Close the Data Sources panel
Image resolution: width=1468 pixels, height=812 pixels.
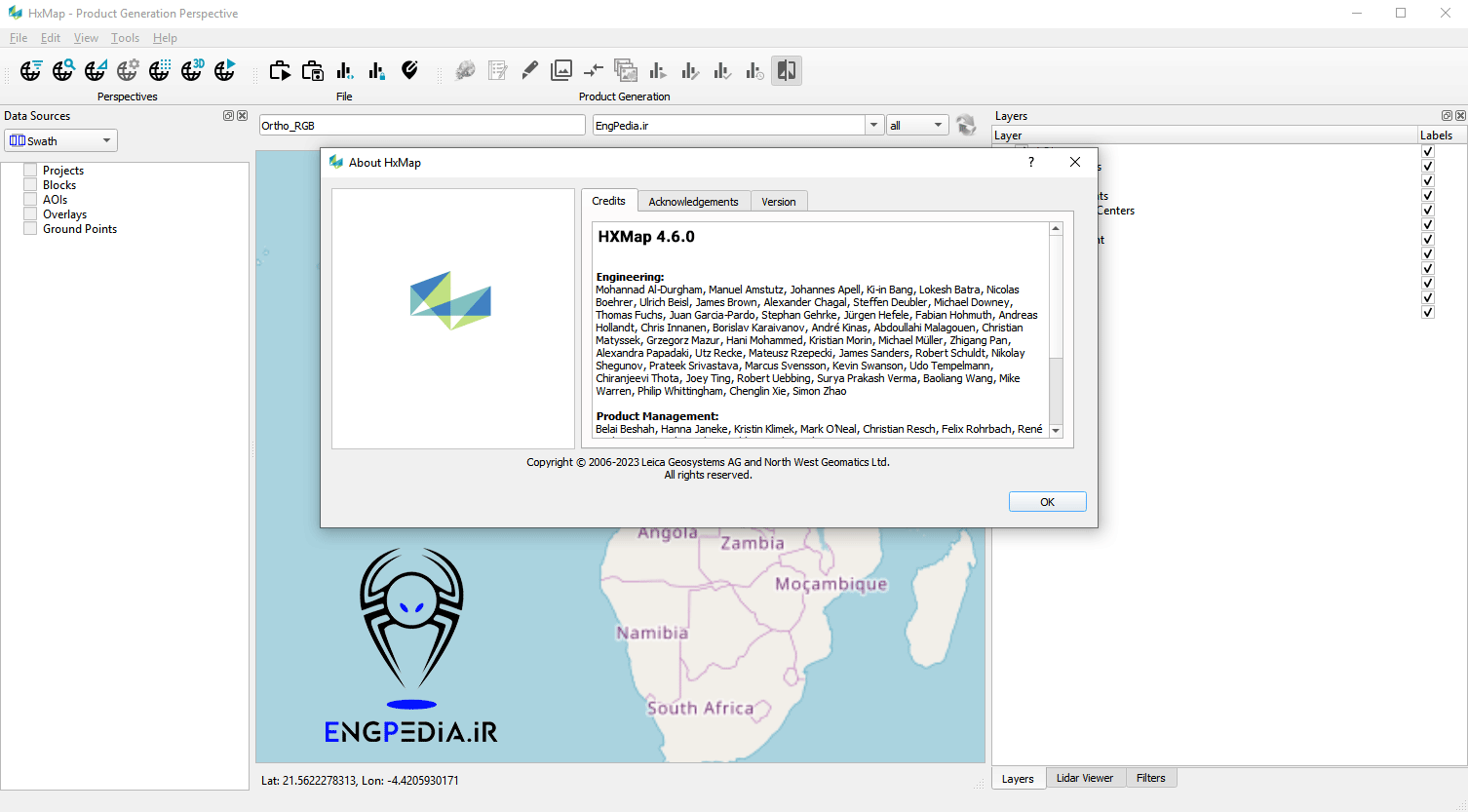tap(243, 115)
